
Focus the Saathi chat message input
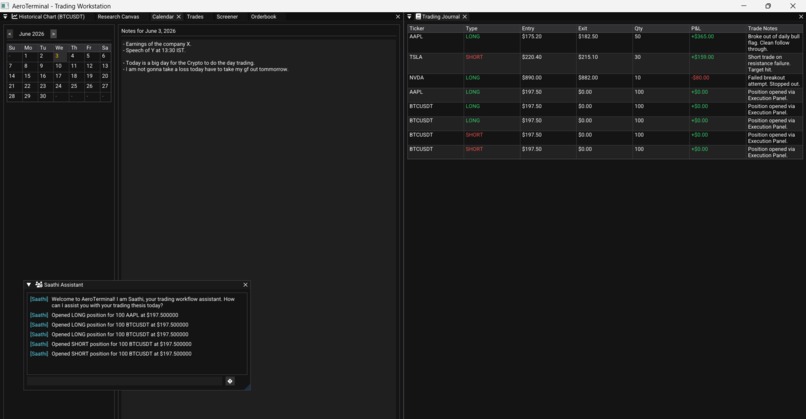click(x=125, y=381)
